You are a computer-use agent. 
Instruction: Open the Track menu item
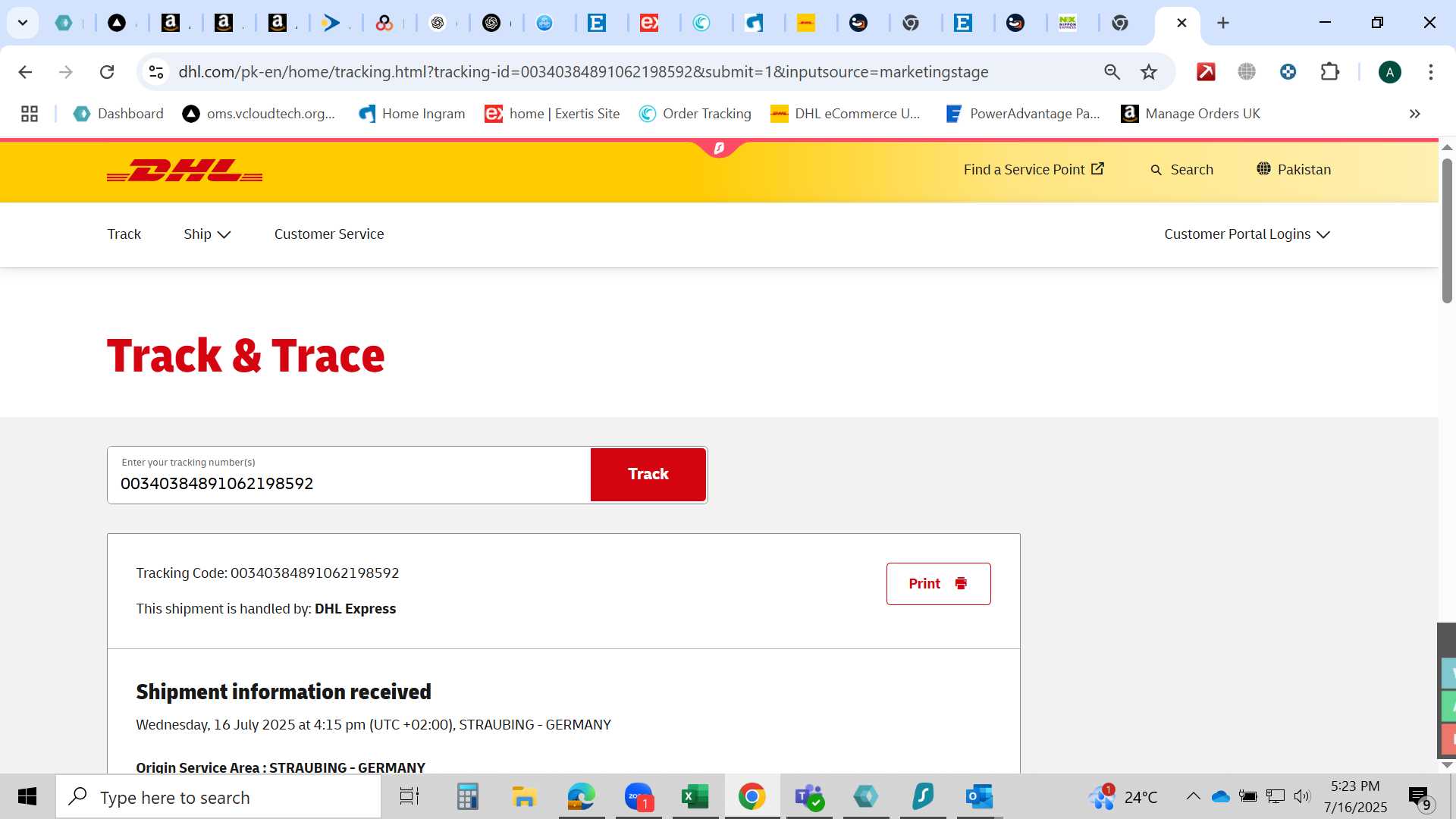point(124,234)
